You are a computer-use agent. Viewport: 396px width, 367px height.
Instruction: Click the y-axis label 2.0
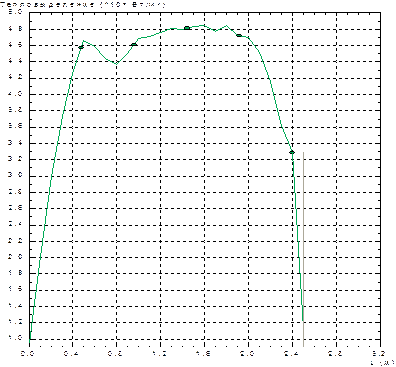click(x=15, y=257)
